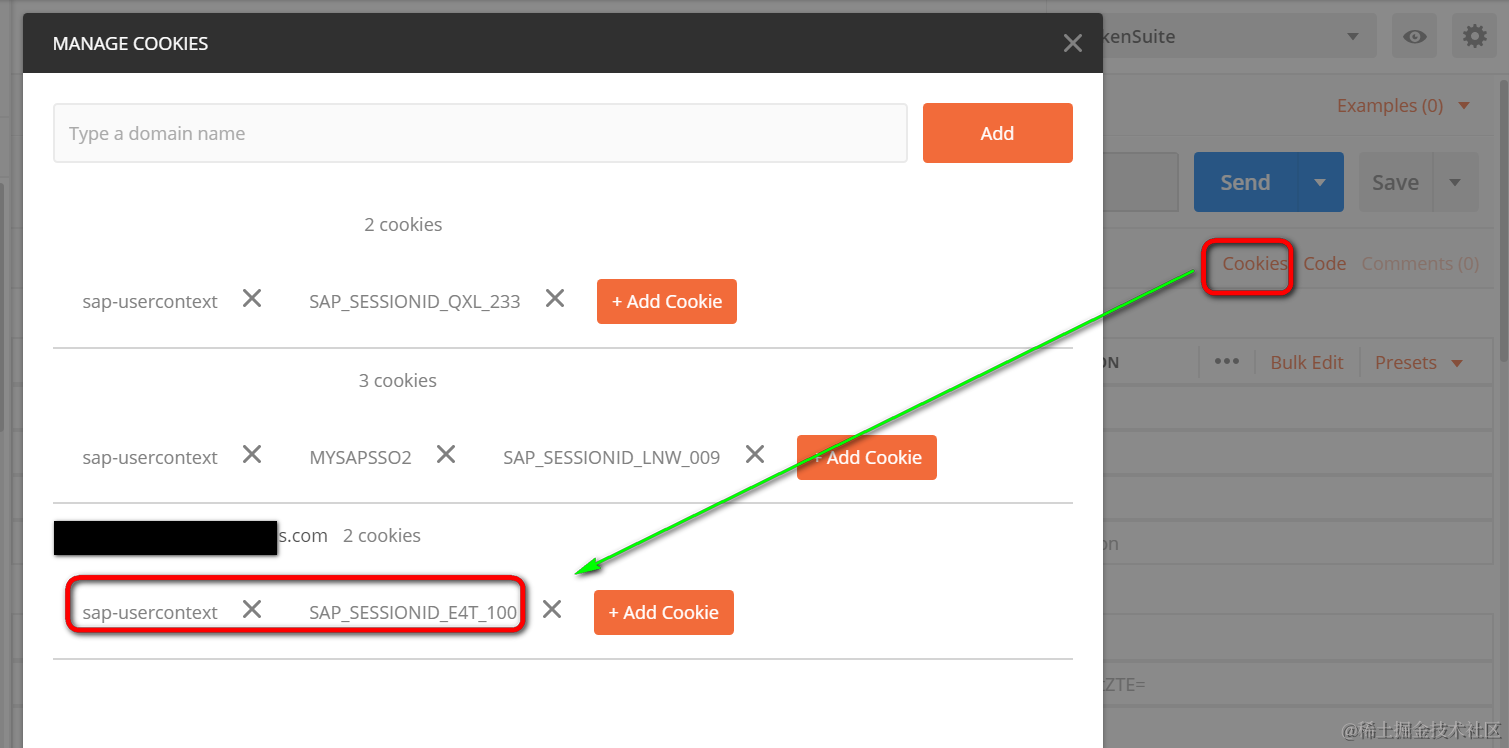Open the Send button dropdown arrow
The width and height of the screenshot is (1509, 748).
click(x=1320, y=182)
